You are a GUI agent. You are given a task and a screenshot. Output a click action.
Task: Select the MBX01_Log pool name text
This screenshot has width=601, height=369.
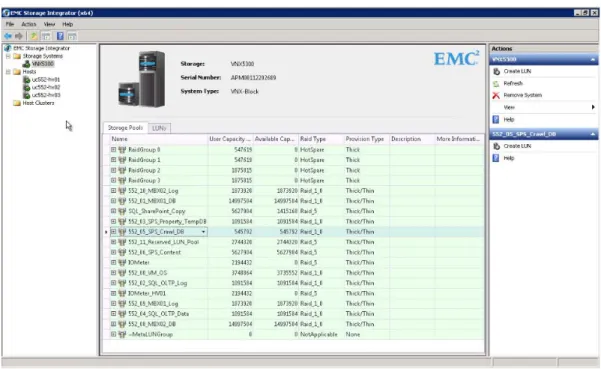(x=153, y=303)
